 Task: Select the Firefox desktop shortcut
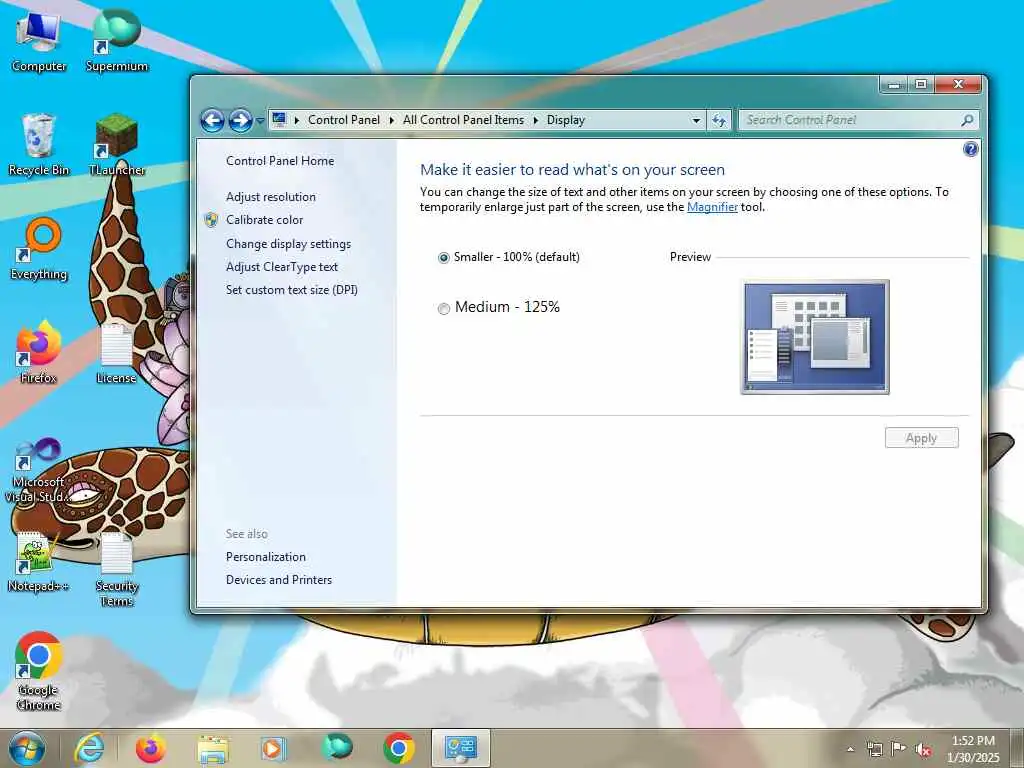(39, 351)
